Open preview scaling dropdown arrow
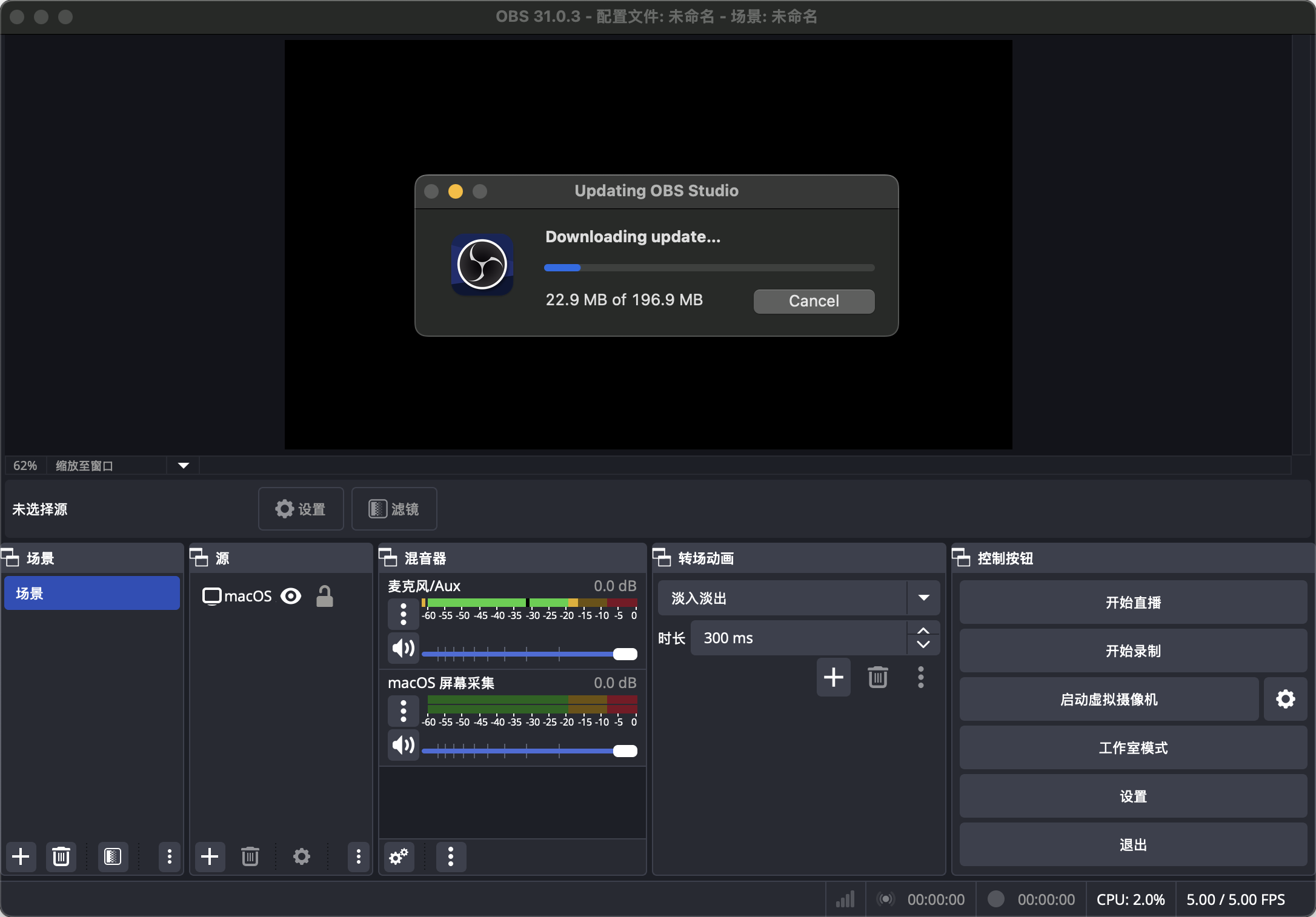Screen dimensions: 1316x917 click(184, 466)
